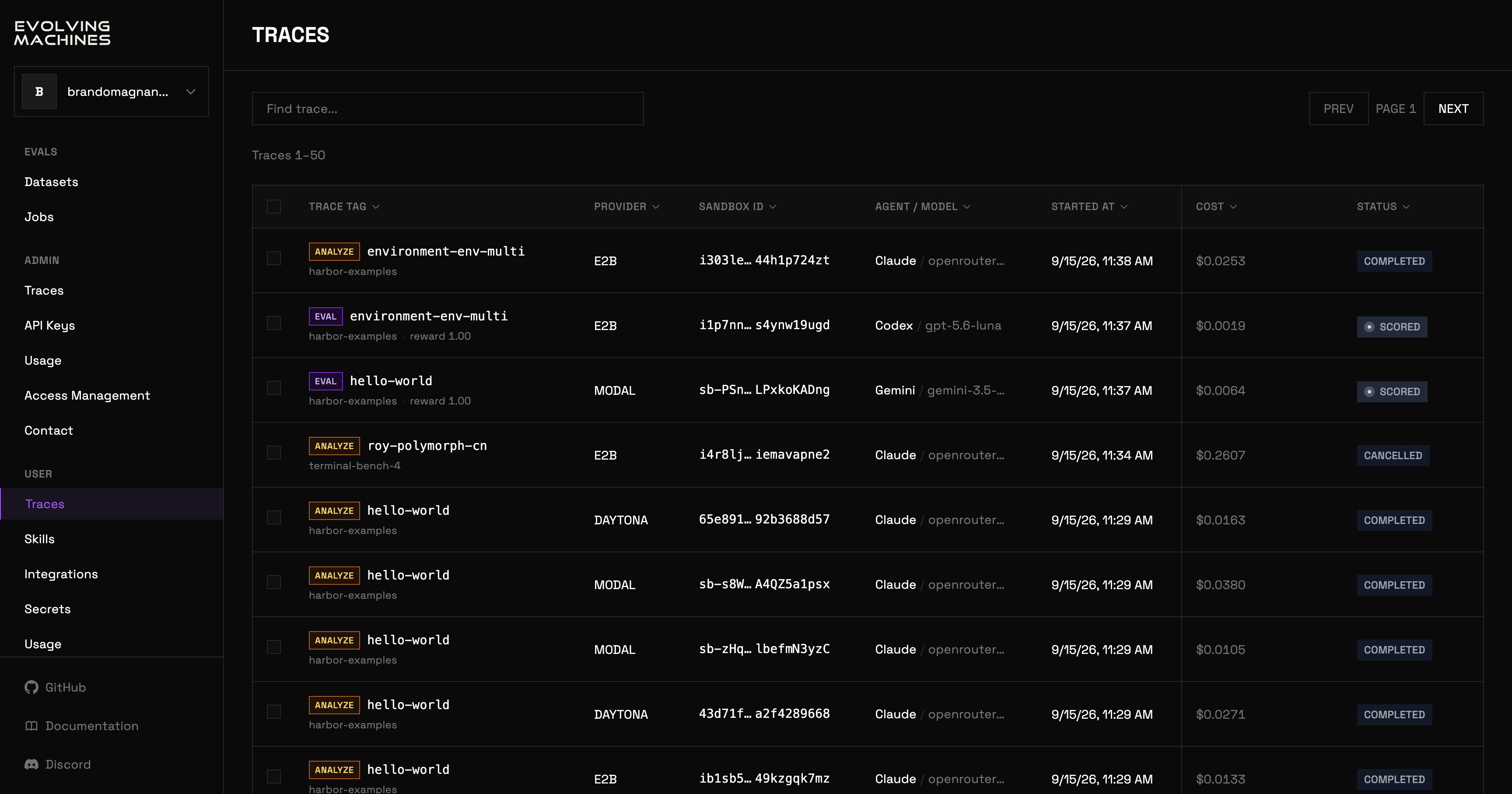The width and height of the screenshot is (1512, 794).
Task: Click ANALYZE badge on roy-polymorph-cn row
Action: click(x=334, y=446)
